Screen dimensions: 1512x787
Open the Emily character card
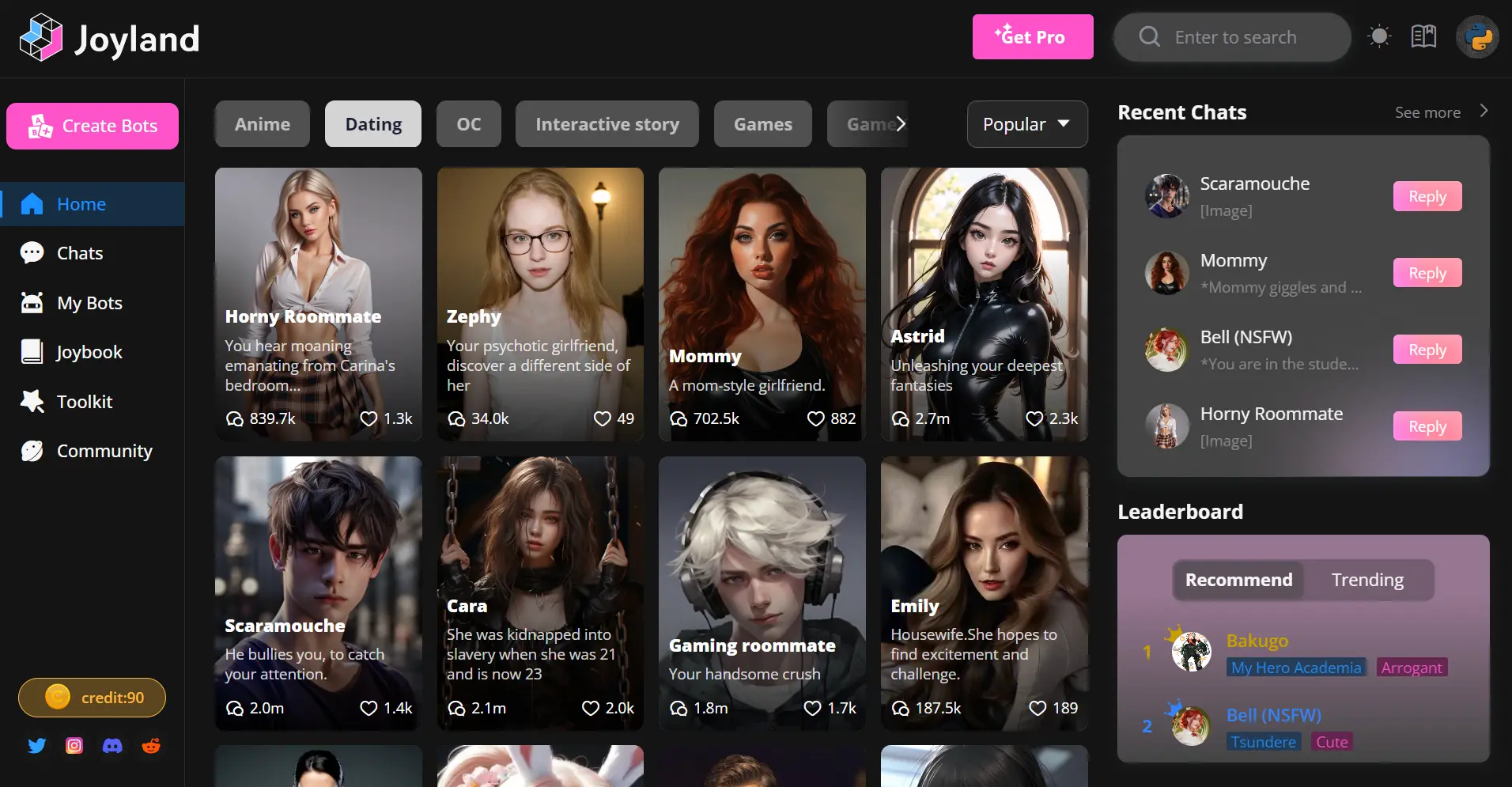(x=985, y=593)
